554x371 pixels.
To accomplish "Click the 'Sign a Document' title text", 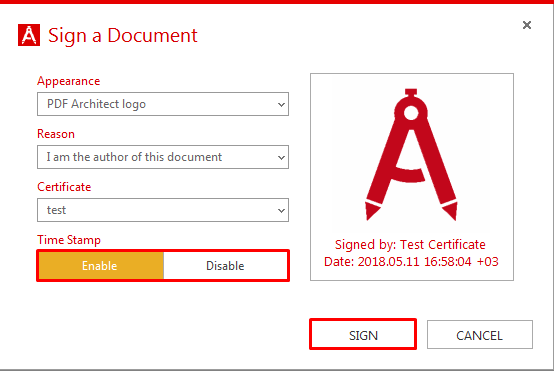I will (123, 35).
